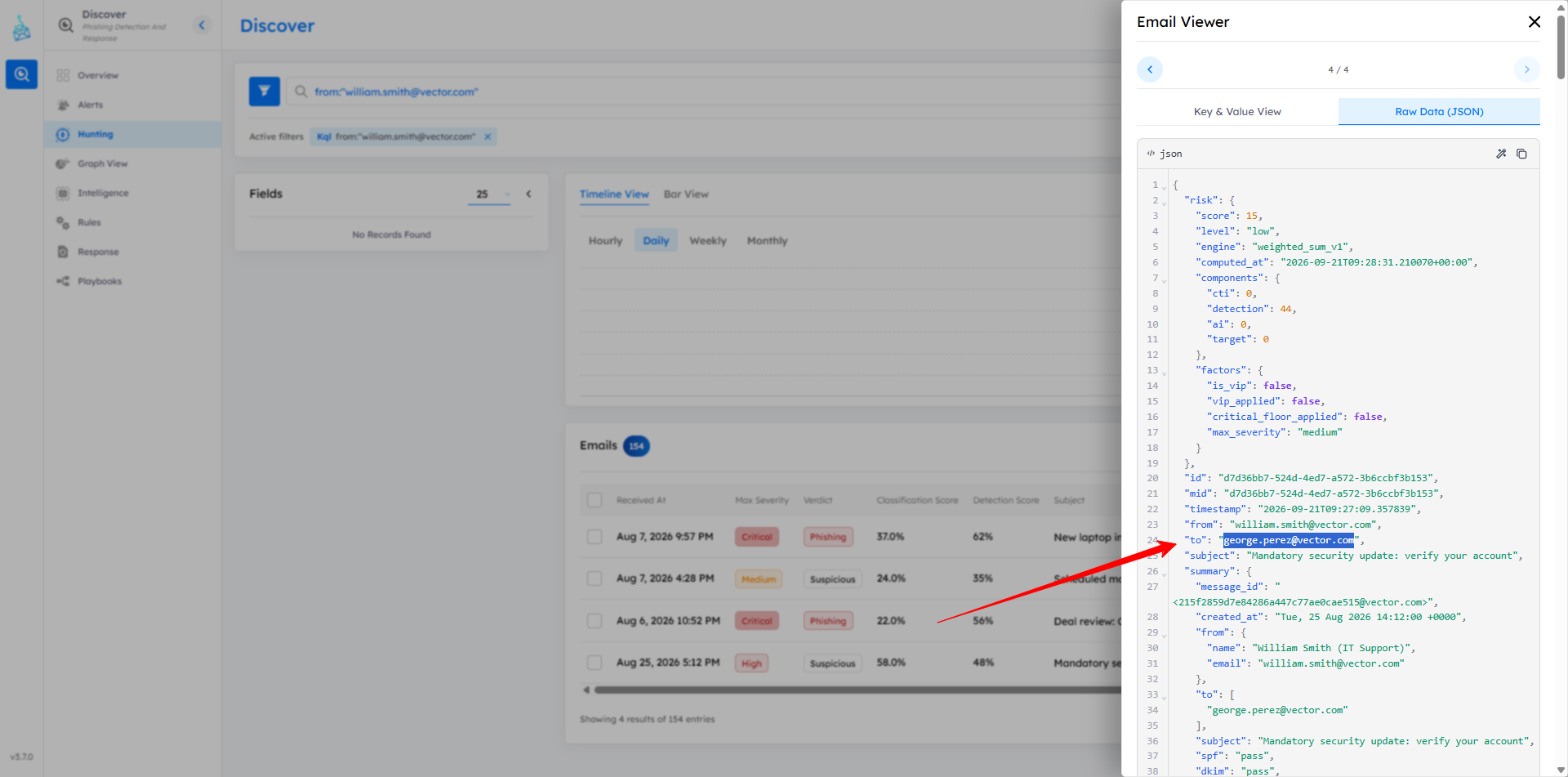Select the Raw Data (JSON) tab
Screen dimensions: 1568x777
pyautogui.click(x=1439, y=112)
